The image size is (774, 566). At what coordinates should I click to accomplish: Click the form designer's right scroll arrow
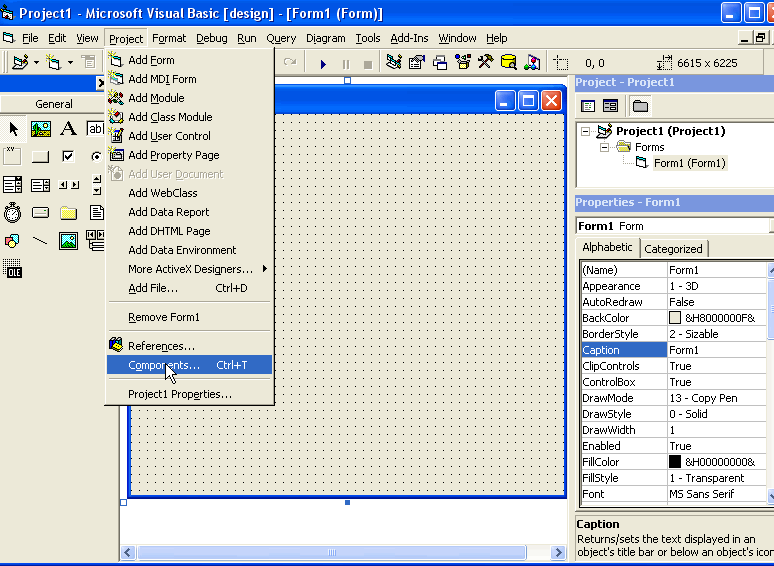coord(558,552)
